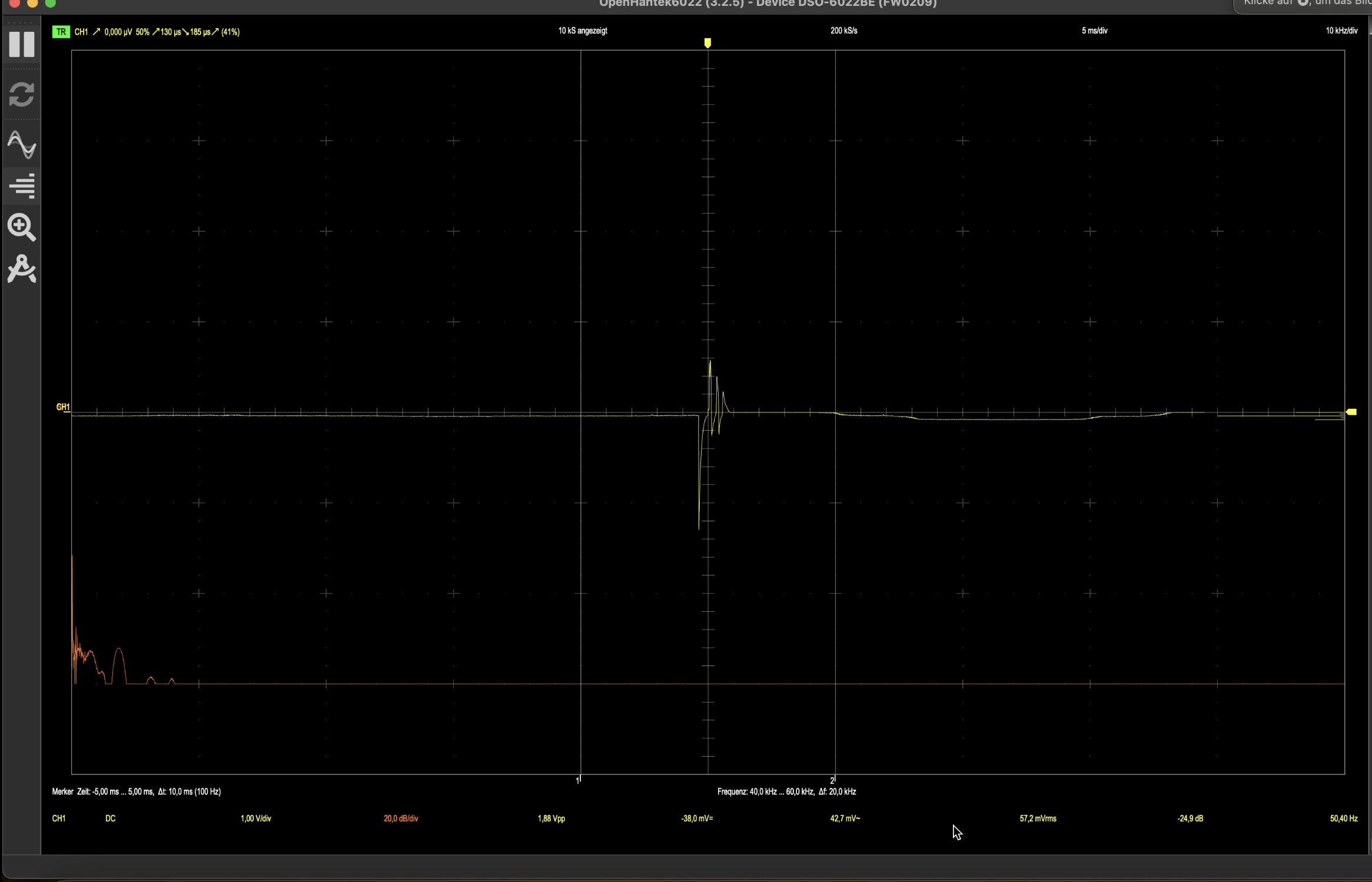Click the yellow trigger level marker at right
The height and width of the screenshot is (882, 1372).
[1351, 412]
